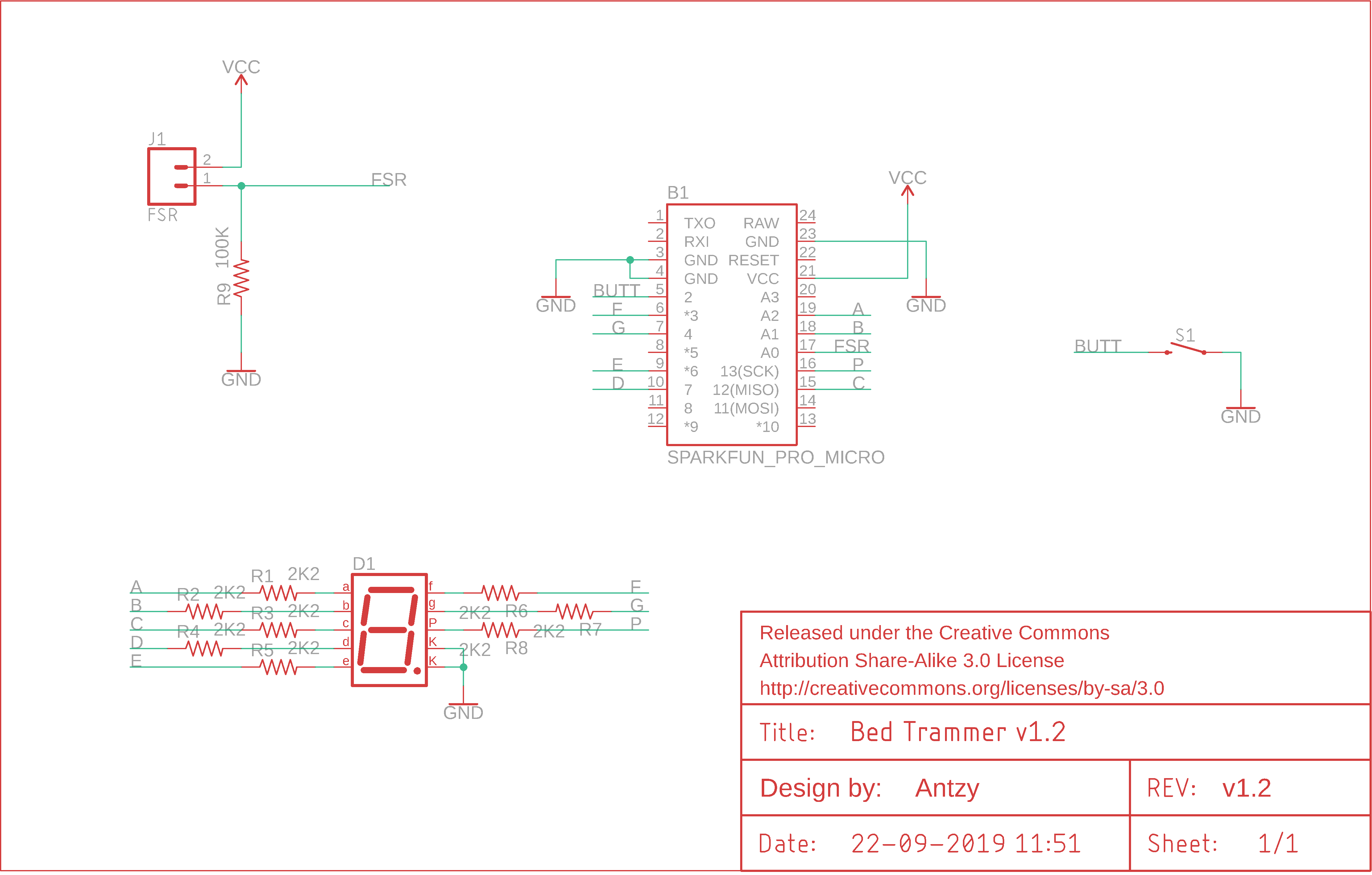Click the RESET pin of B1

click(x=753, y=260)
